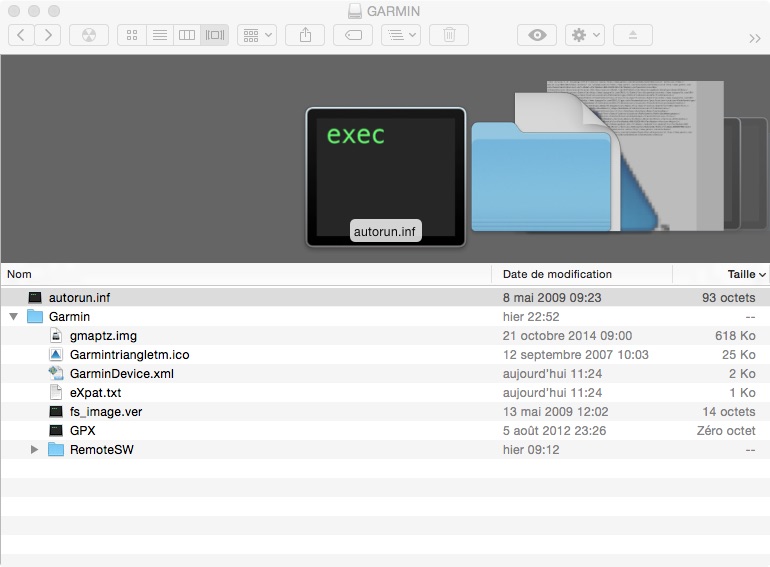
Task: Click the fs_image.ver file icon
Action: pyautogui.click(x=56, y=411)
